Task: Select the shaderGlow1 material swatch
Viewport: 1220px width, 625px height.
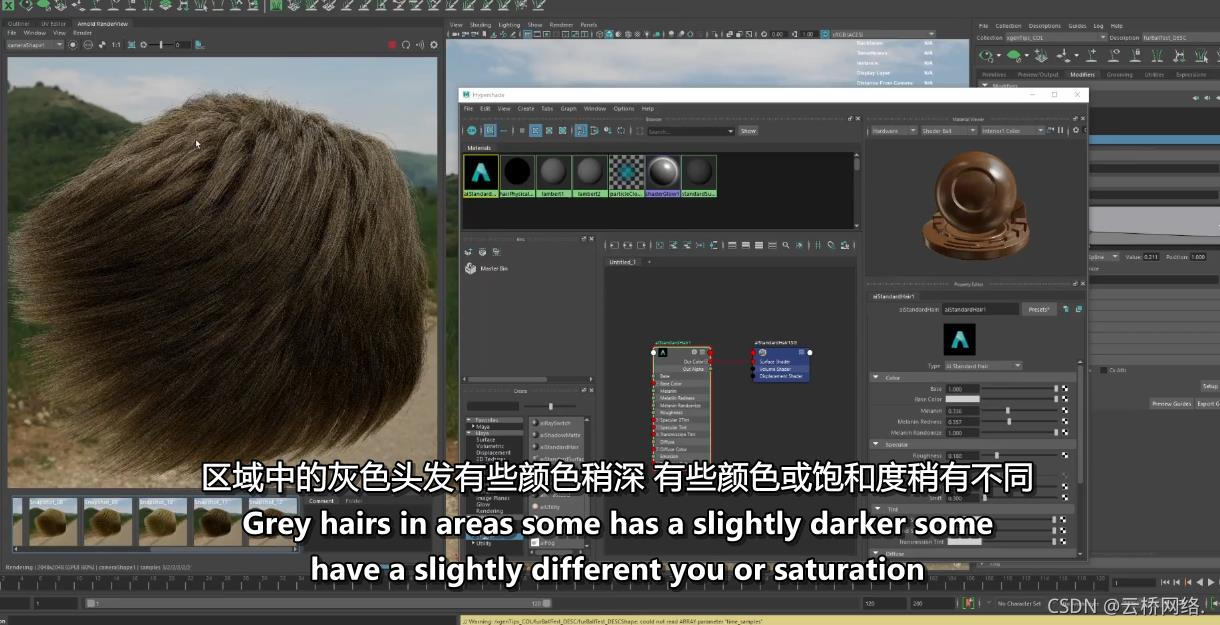Action: tap(662, 176)
